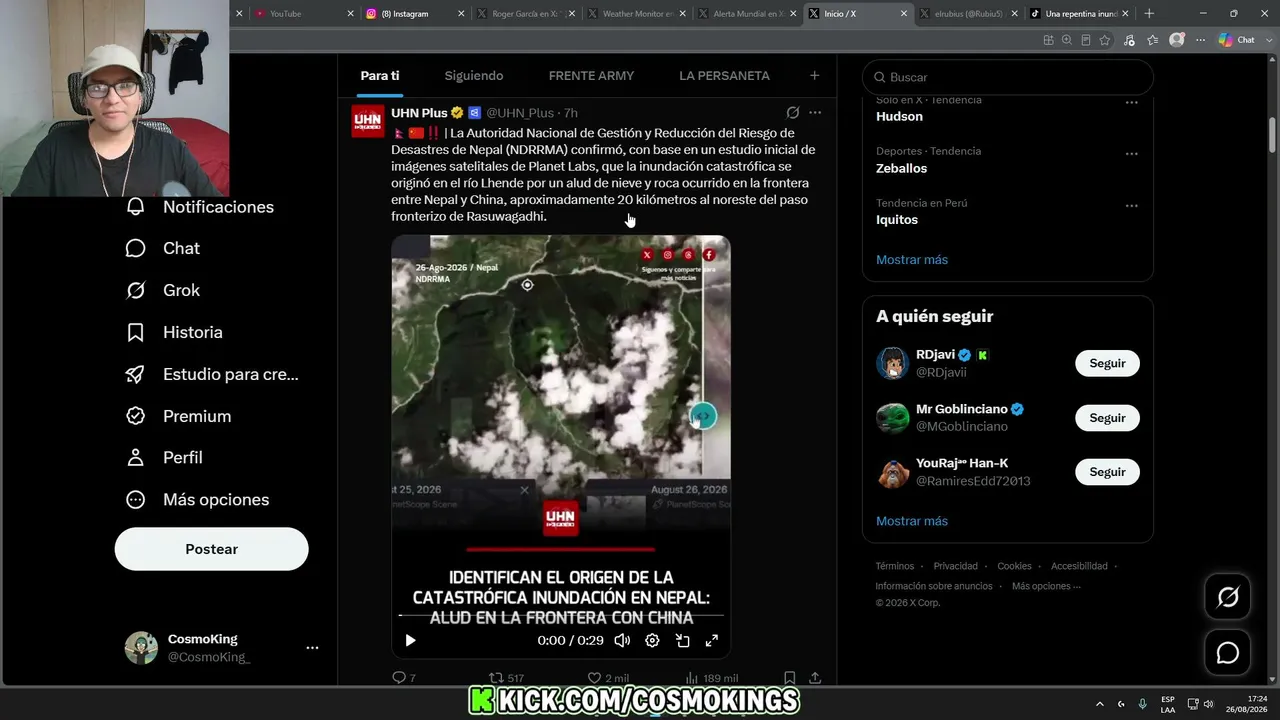The height and width of the screenshot is (720, 1280).
Task: Open the Cookies footer link
Action: pos(1014,566)
